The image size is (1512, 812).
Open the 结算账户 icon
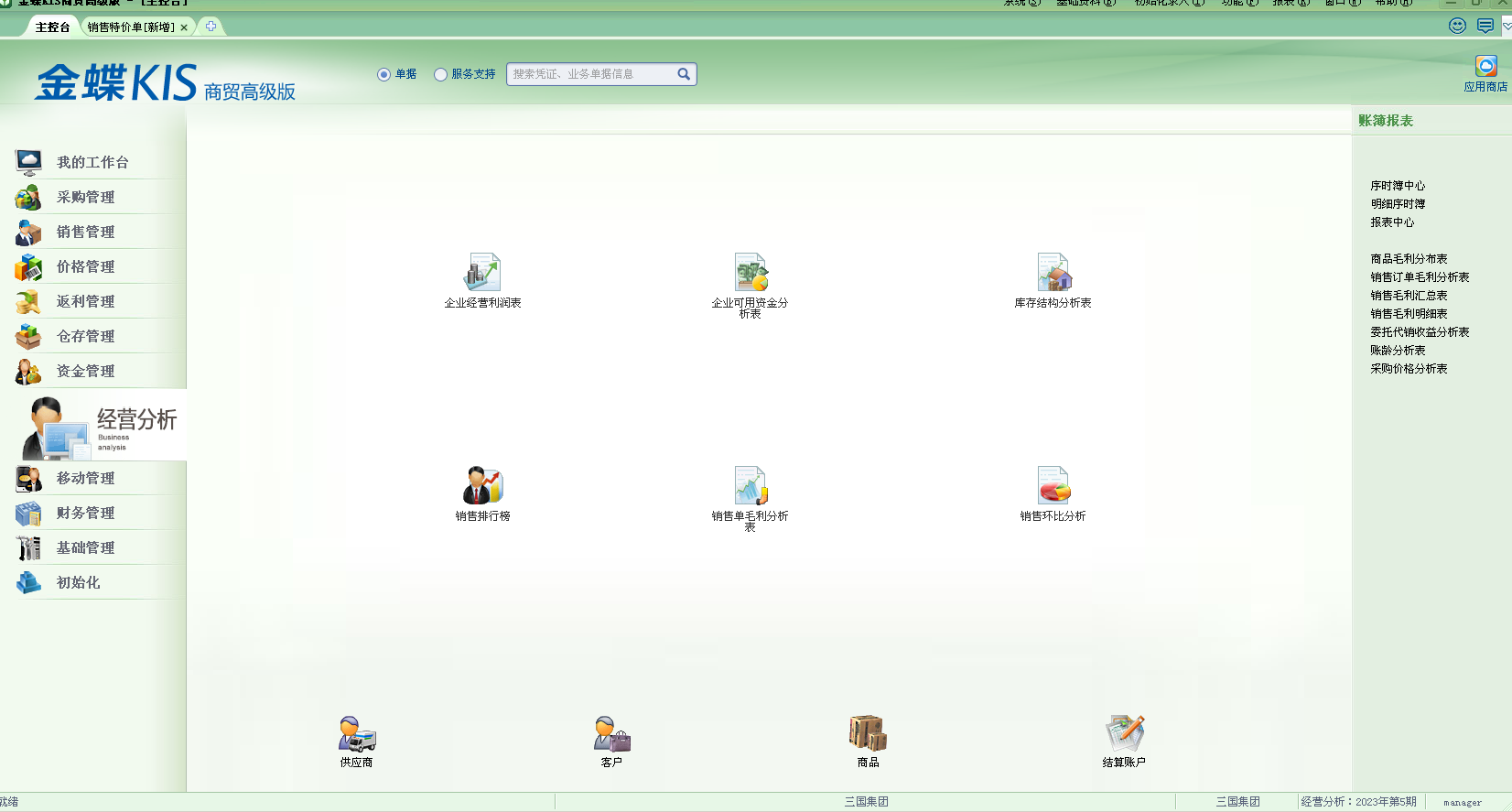pyautogui.click(x=1124, y=733)
